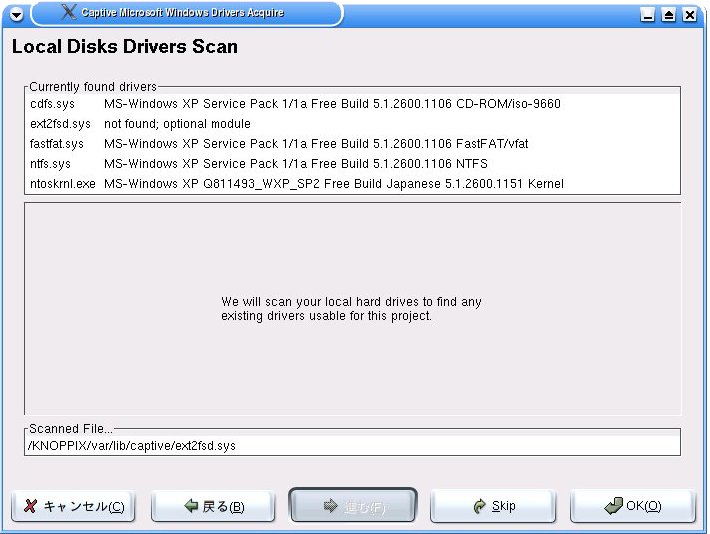
Task: Click the X application icon in title bar
Action: pyautogui.click(x=69, y=12)
